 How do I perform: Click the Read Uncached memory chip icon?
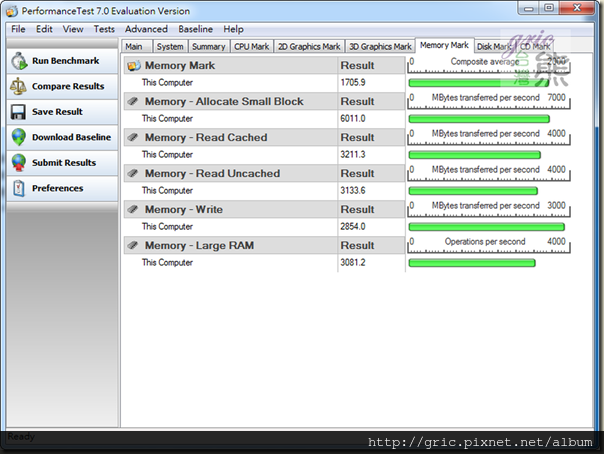pyautogui.click(x=133, y=173)
